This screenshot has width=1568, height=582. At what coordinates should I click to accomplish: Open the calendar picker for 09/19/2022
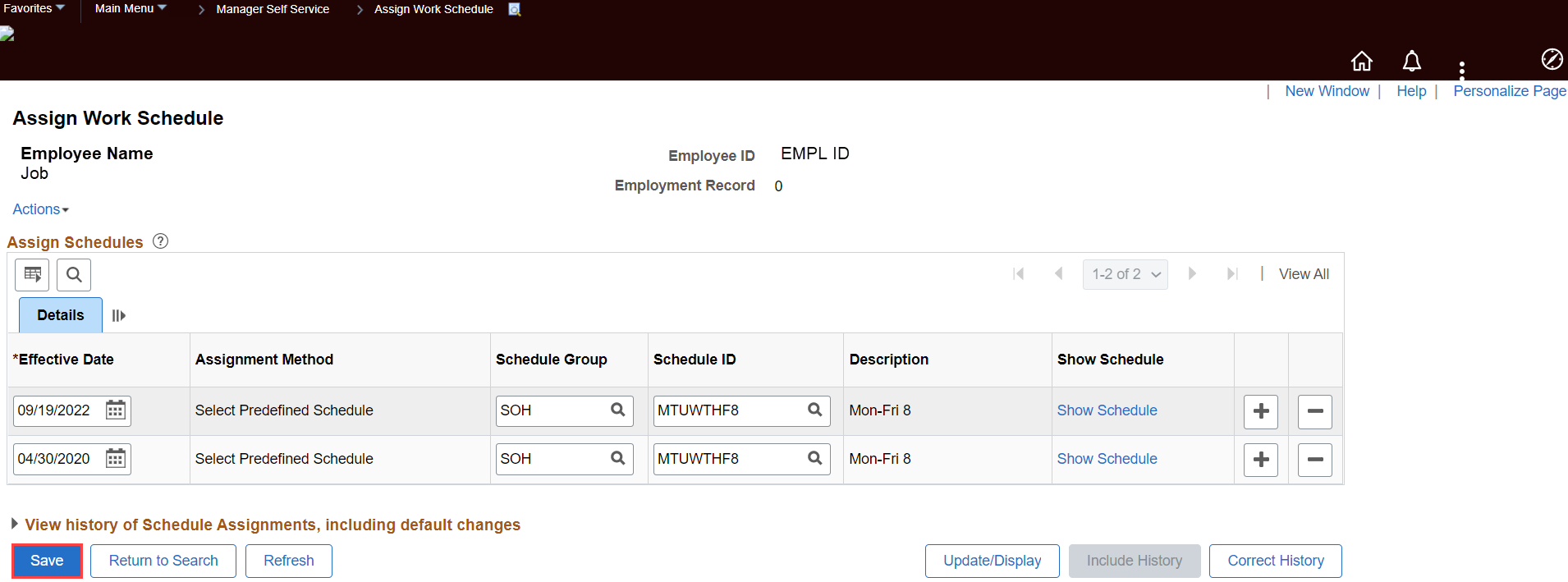[x=115, y=410]
